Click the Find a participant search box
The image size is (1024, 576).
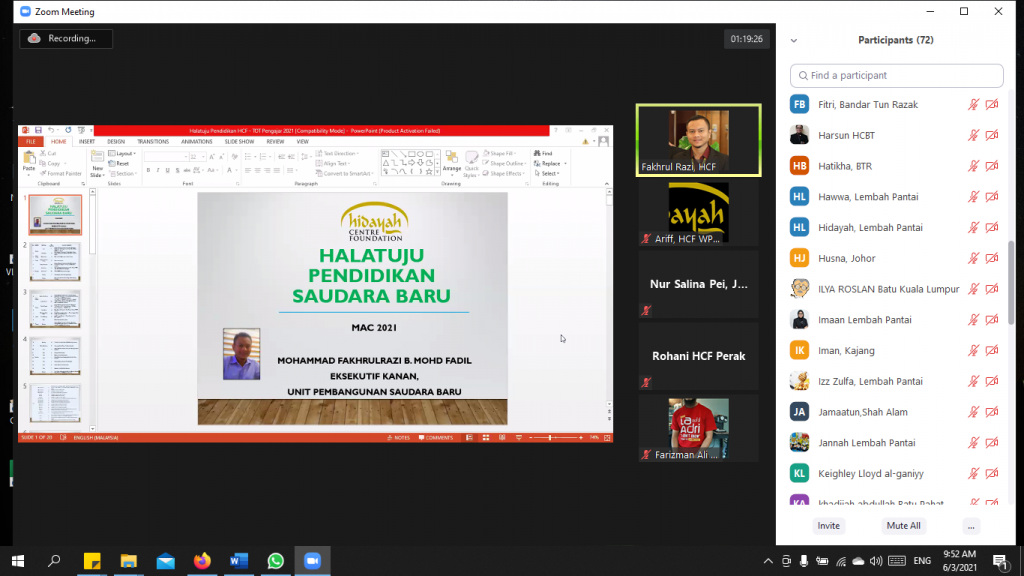[x=897, y=76]
